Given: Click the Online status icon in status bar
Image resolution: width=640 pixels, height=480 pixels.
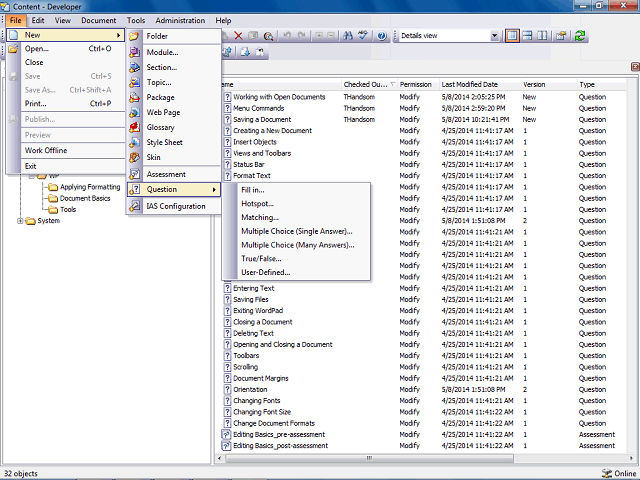Looking at the screenshot, I should click(607, 473).
